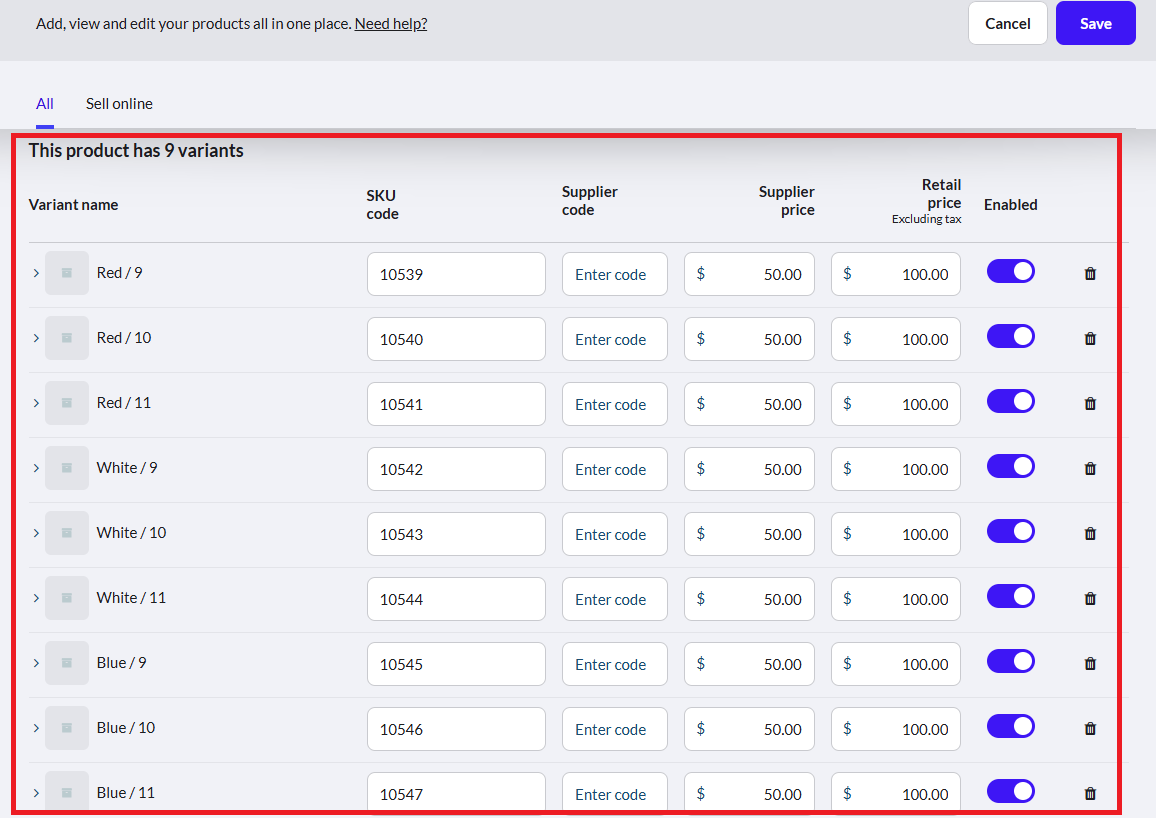Expand the White / 10 variant row

[36, 532]
